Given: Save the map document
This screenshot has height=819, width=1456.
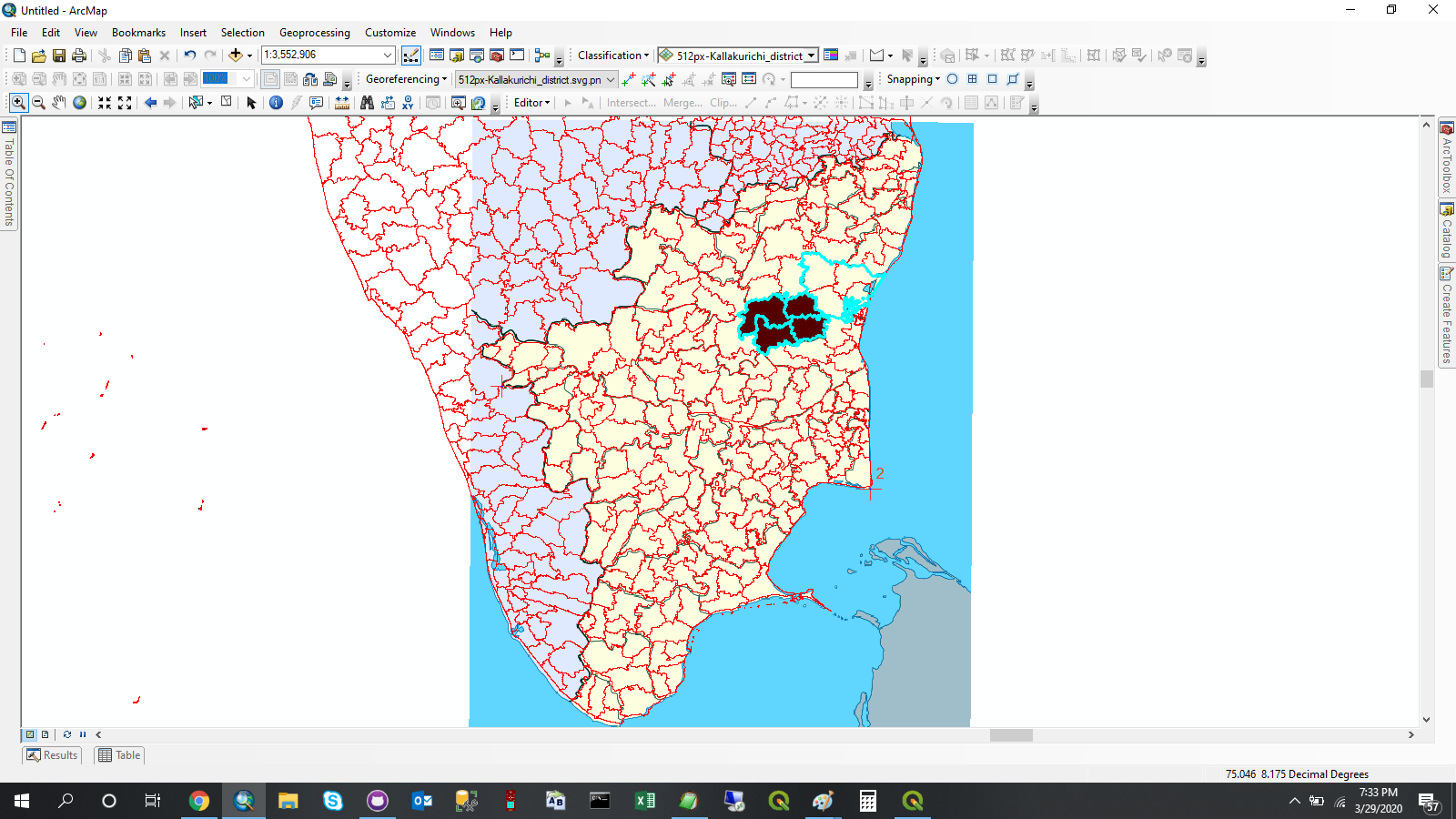Looking at the screenshot, I should (x=58, y=55).
